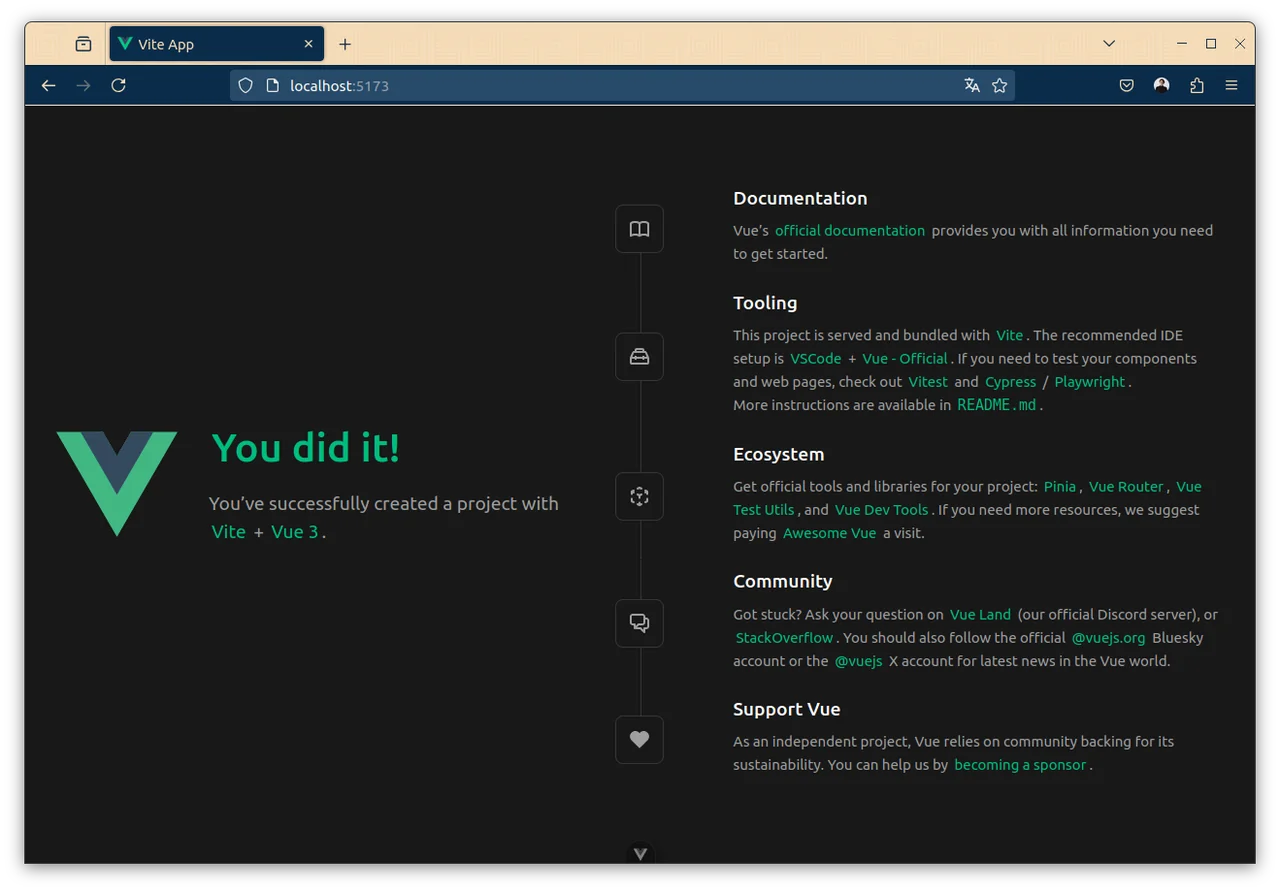Screen dimensions: 1280x891
Task: Click the README.md text
Action: pyautogui.click(x=997, y=405)
